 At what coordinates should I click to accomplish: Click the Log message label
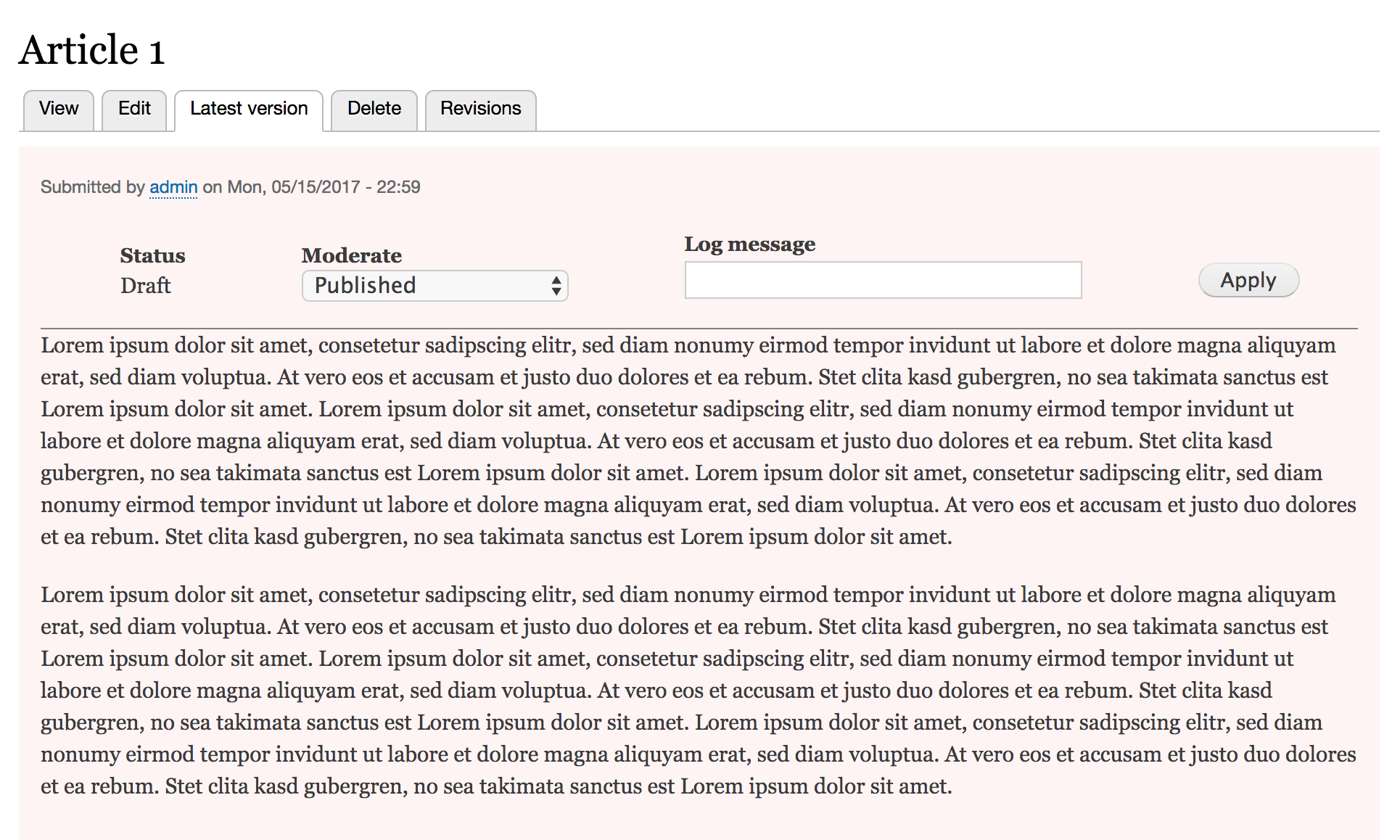(750, 244)
